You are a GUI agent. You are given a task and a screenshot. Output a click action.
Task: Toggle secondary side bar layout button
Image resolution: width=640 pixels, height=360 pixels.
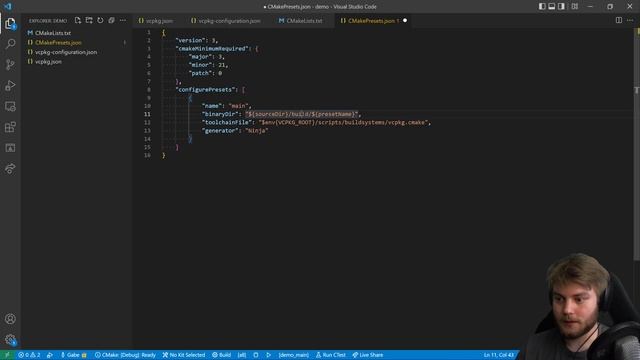click(561, 7)
